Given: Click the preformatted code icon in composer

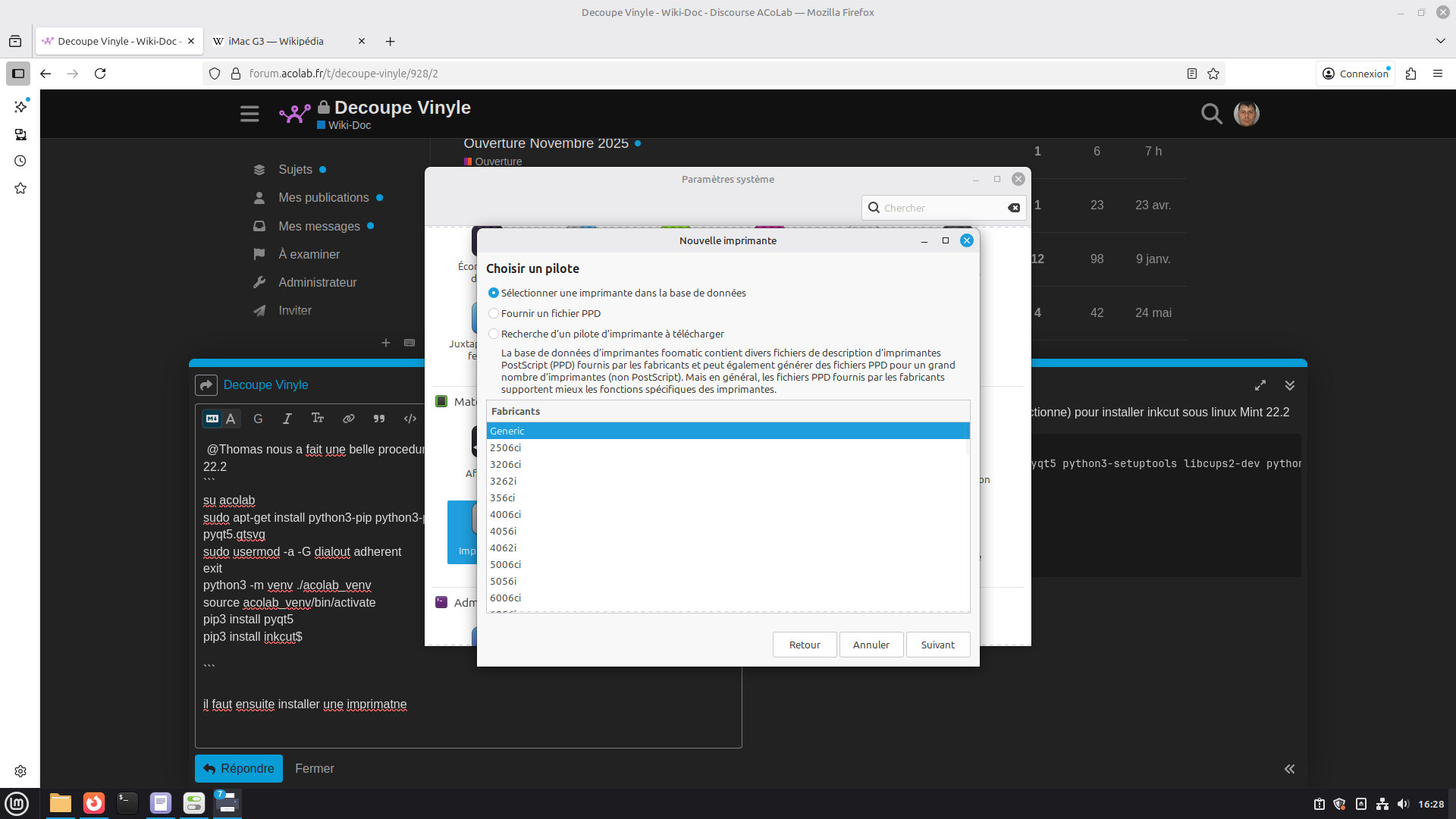Looking at the screenshot, I should (x=410, y=419).
